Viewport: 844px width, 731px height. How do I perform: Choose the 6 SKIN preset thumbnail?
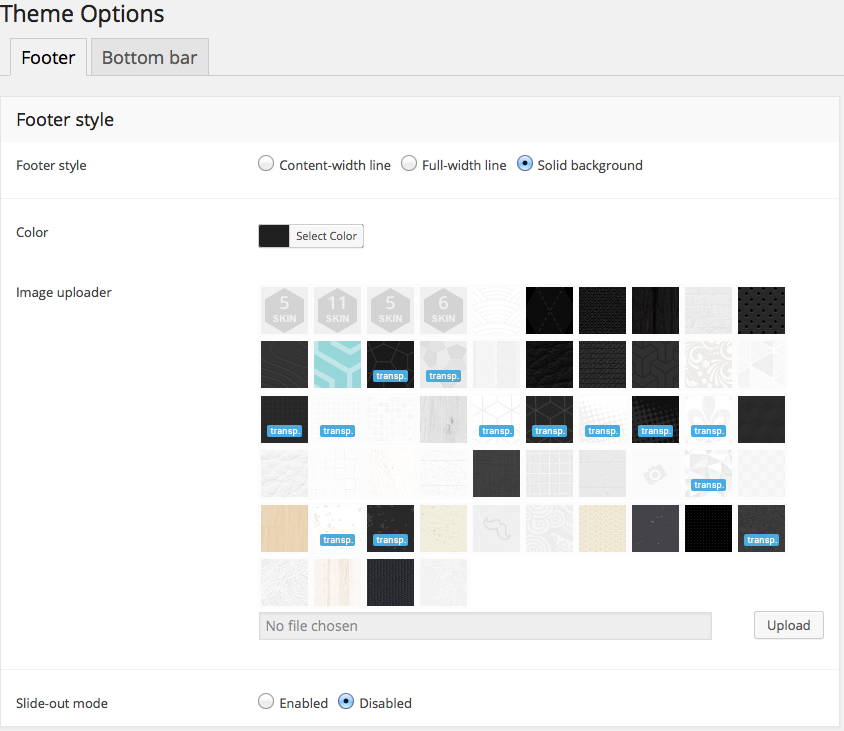443,310
